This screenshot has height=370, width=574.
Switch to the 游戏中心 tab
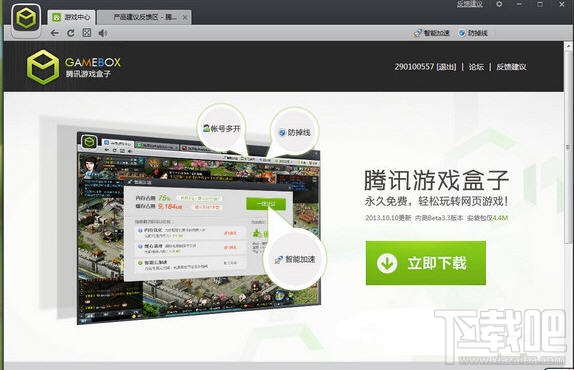[x=71, y=17]
